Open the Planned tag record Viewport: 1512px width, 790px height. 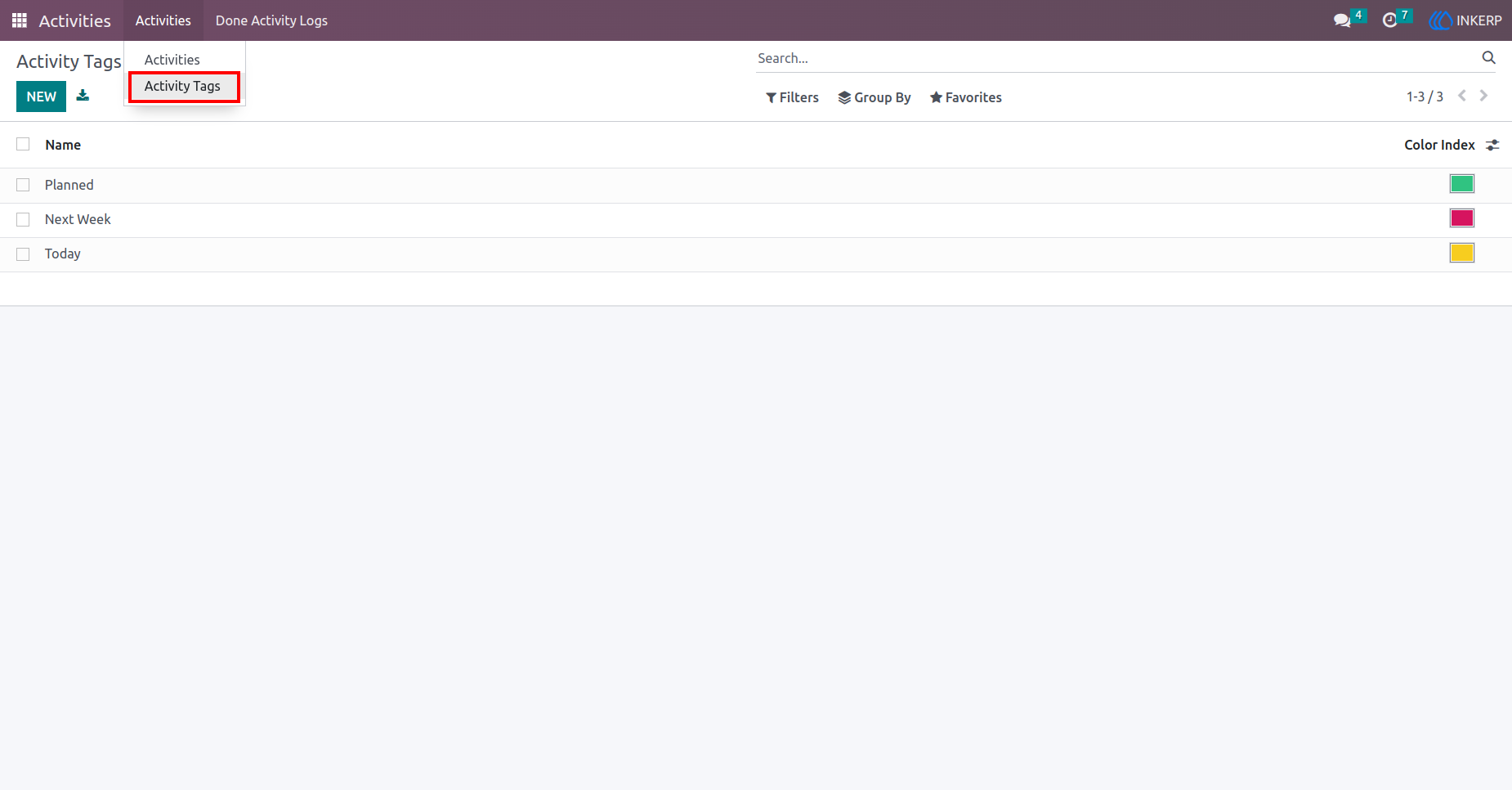click(69, 185)
